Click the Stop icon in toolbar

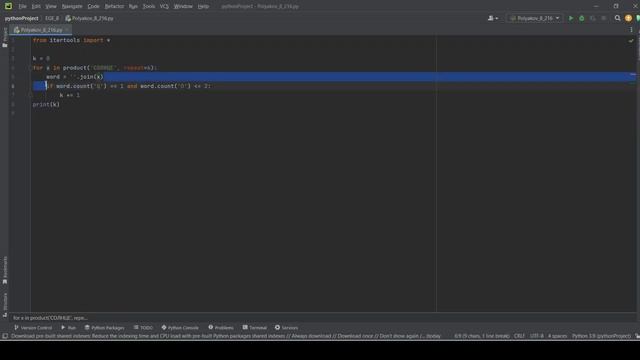[604, 18]
